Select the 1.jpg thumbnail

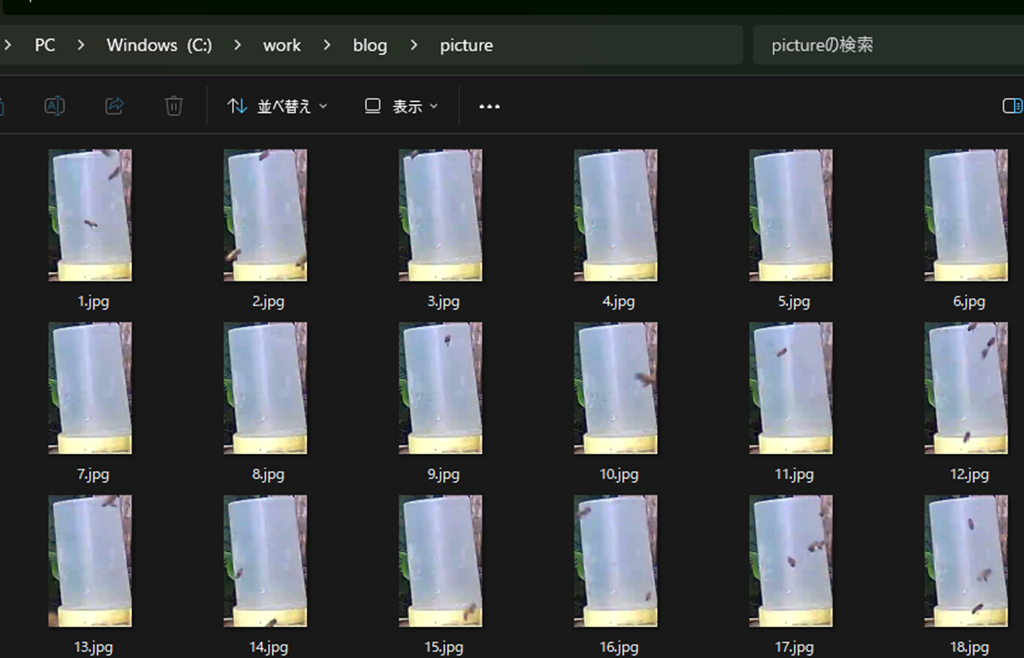click(90, 215)
